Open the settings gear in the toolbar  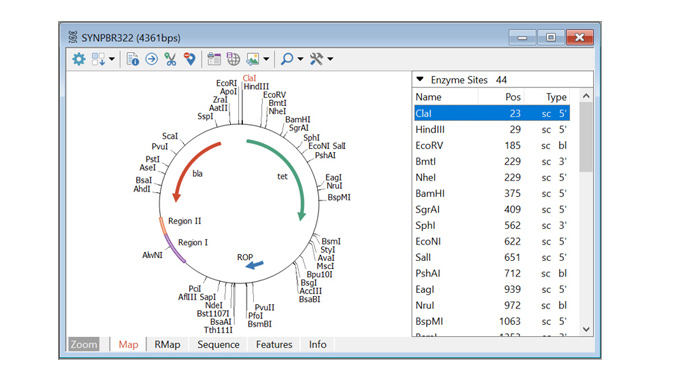(x=79, y=59)
